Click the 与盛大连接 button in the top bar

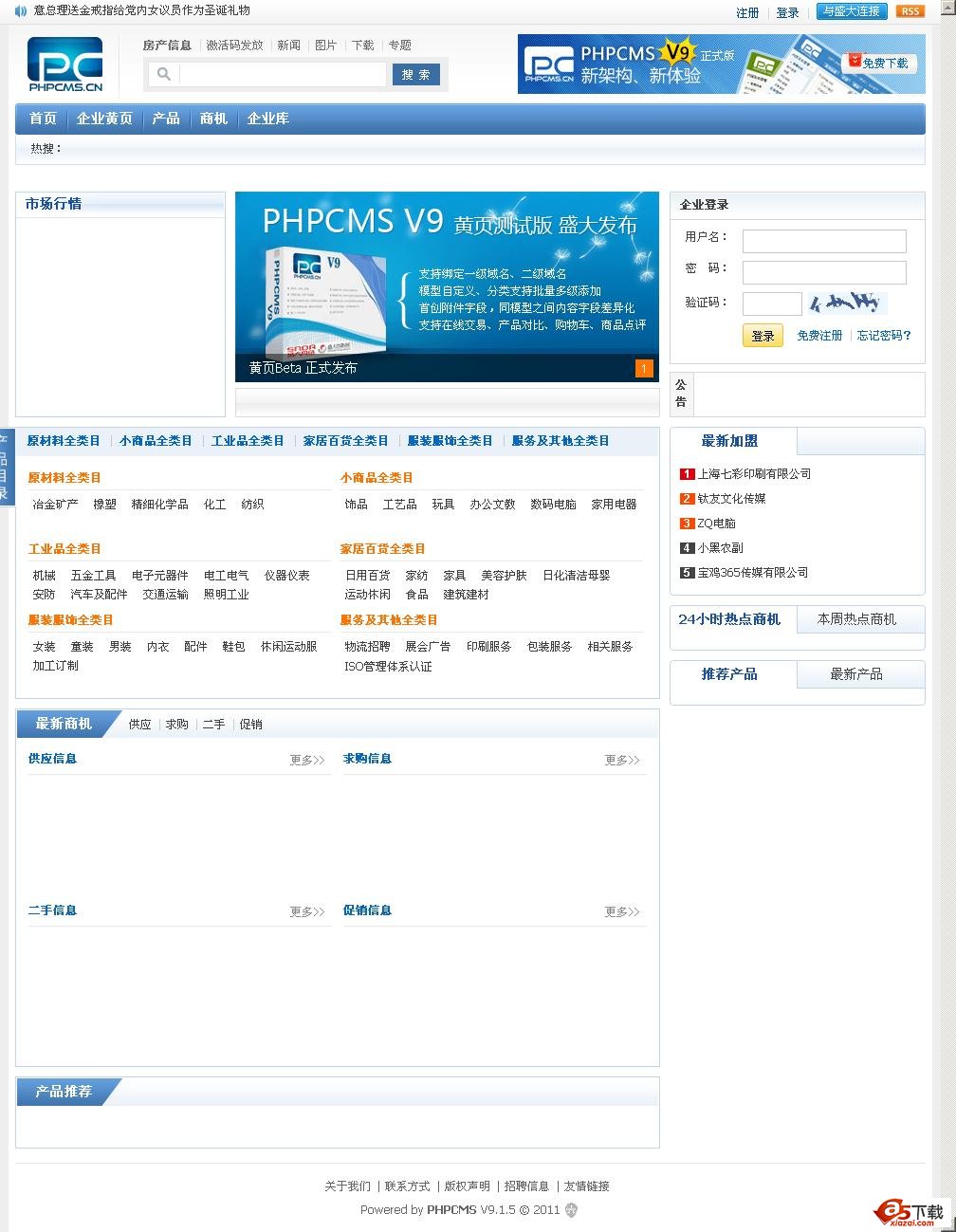coord(851,11)
